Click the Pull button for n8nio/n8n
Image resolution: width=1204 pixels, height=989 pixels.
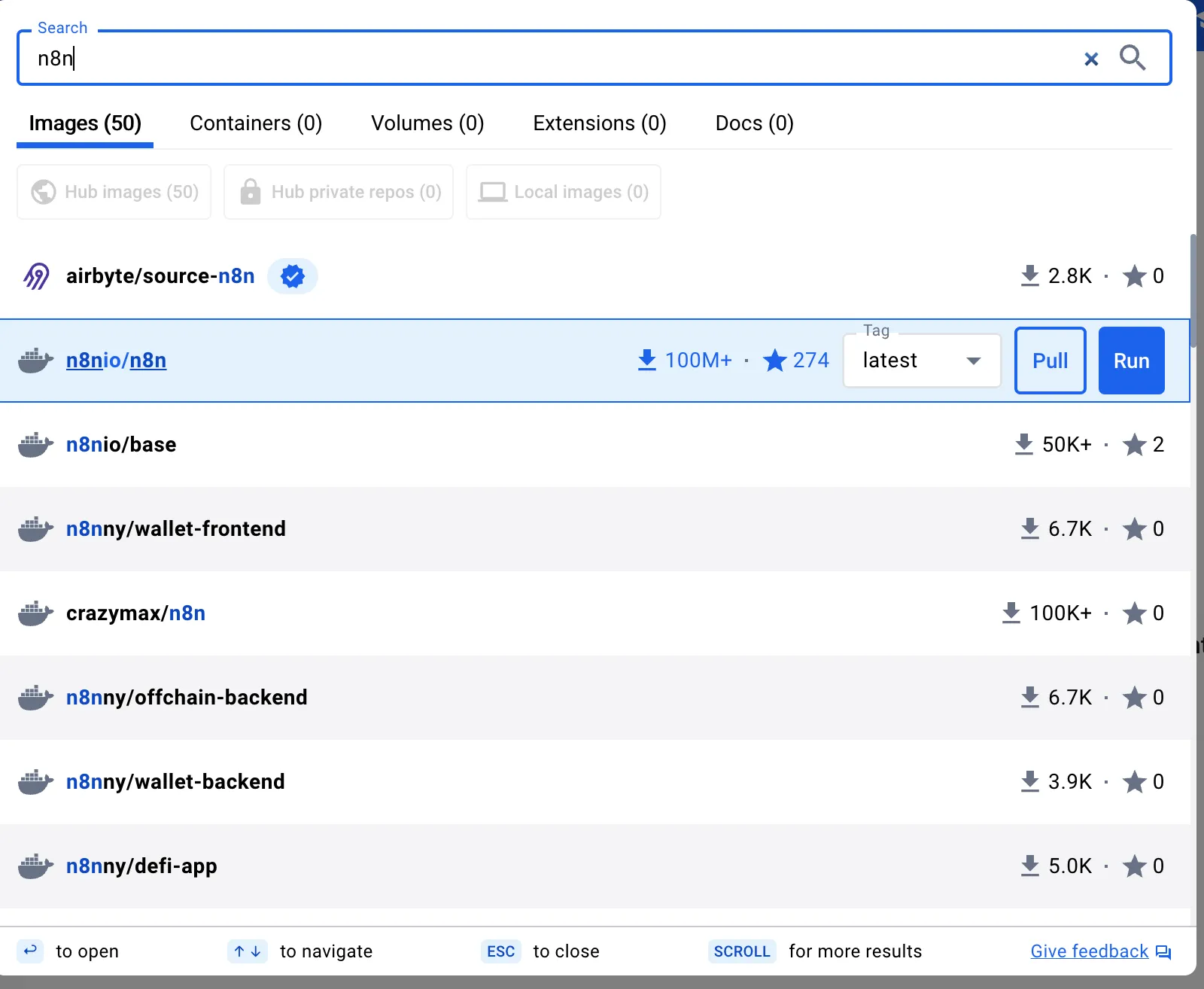pyautogui.click(x=1050, y=361)
